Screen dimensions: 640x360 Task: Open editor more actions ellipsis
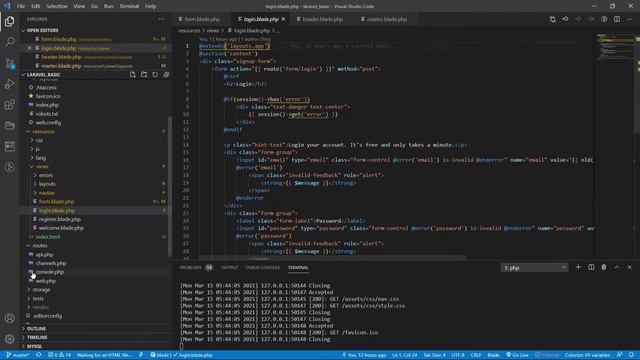pyautogui.click(x=630, y=19)
